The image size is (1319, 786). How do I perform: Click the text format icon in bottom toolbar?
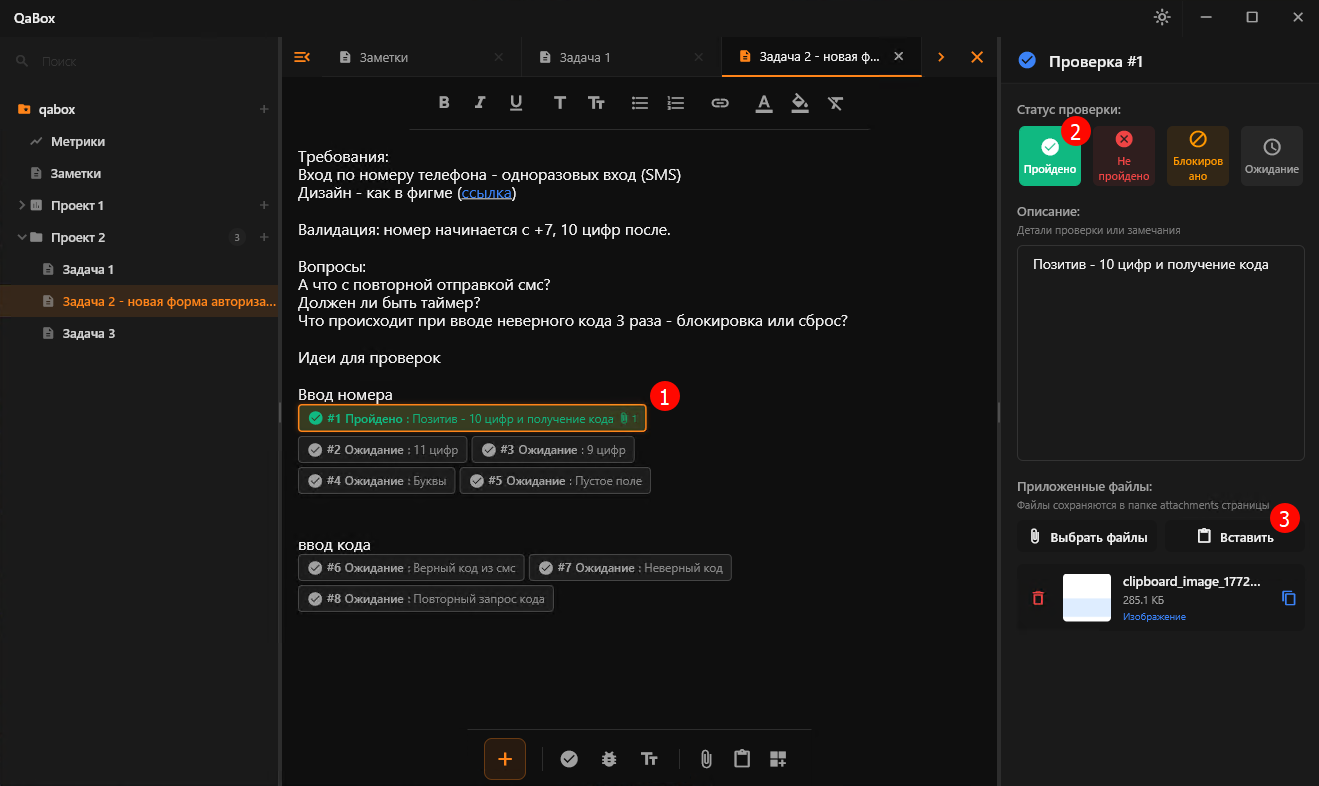[x=649, y=759]
